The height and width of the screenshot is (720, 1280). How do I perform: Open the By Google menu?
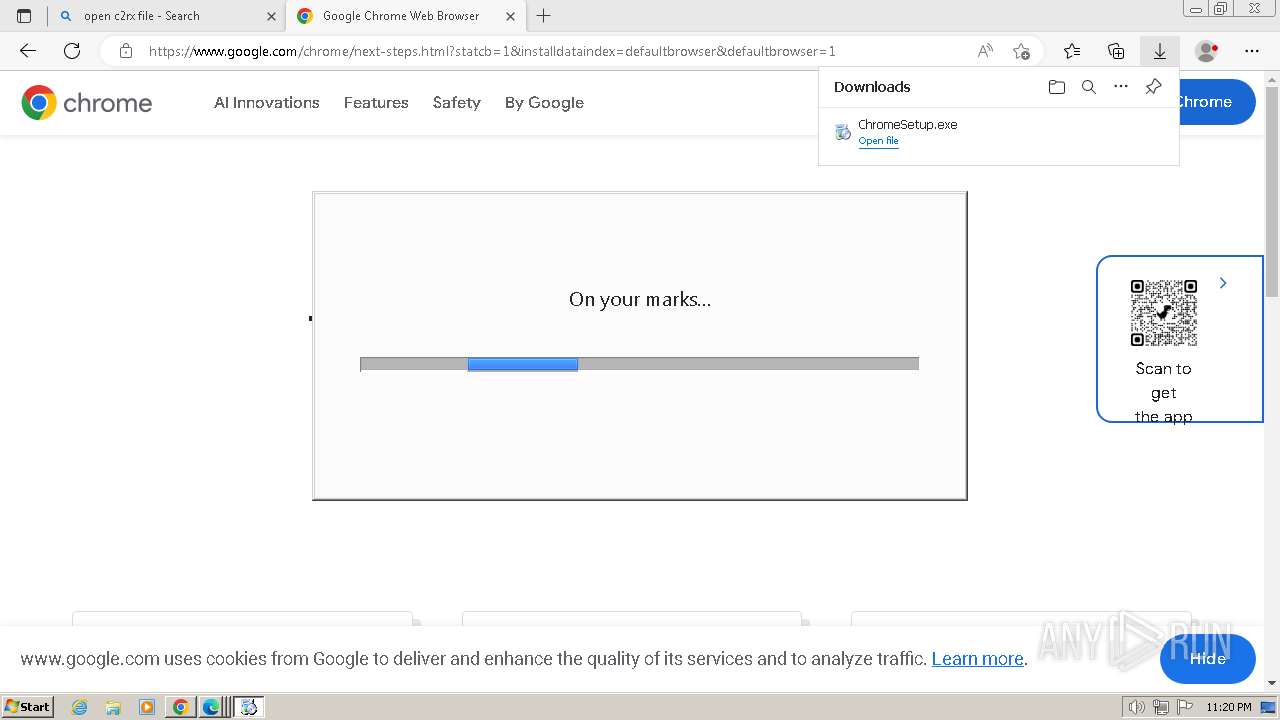tap(544, 102)
